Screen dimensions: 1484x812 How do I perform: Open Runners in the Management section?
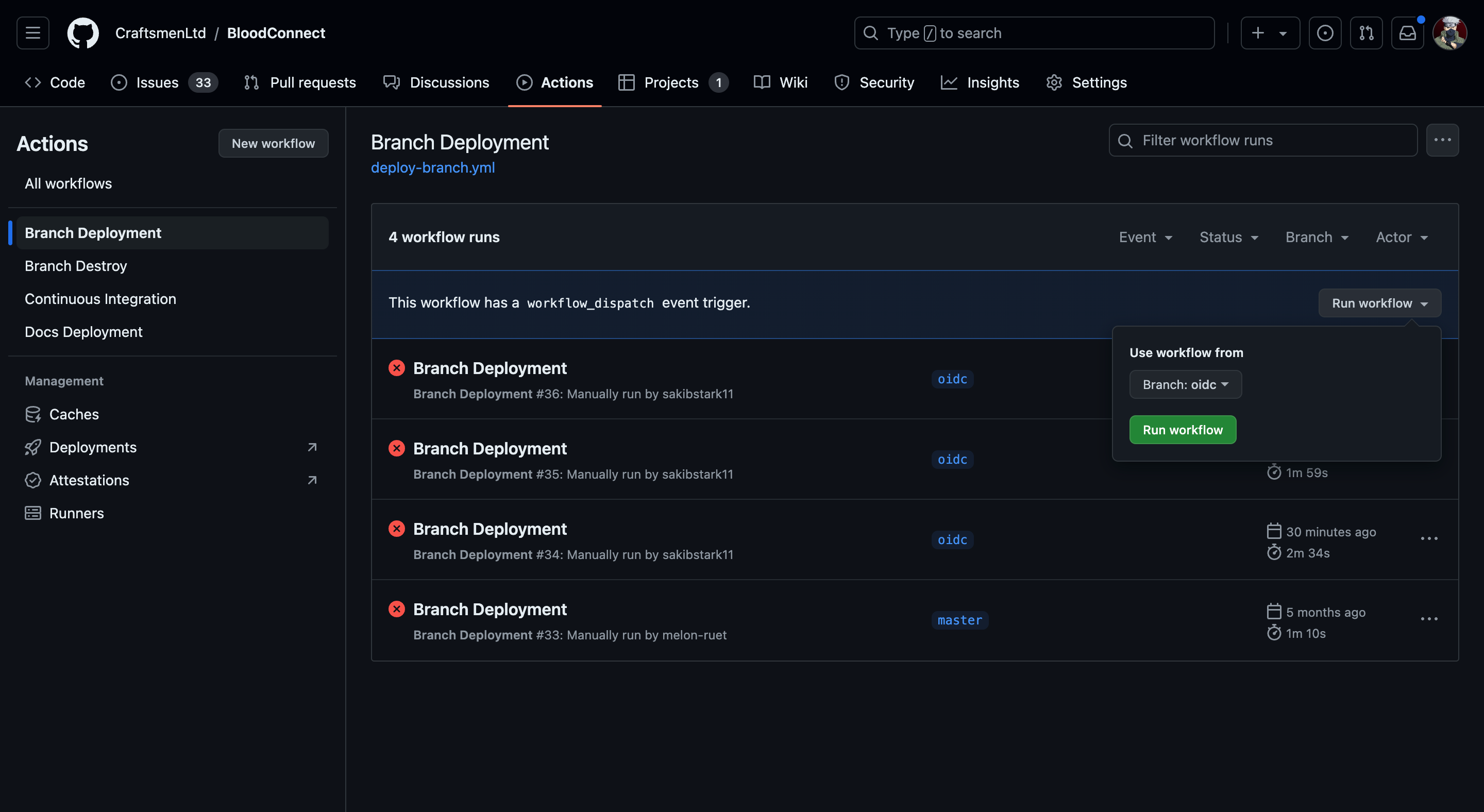(173, 513)
